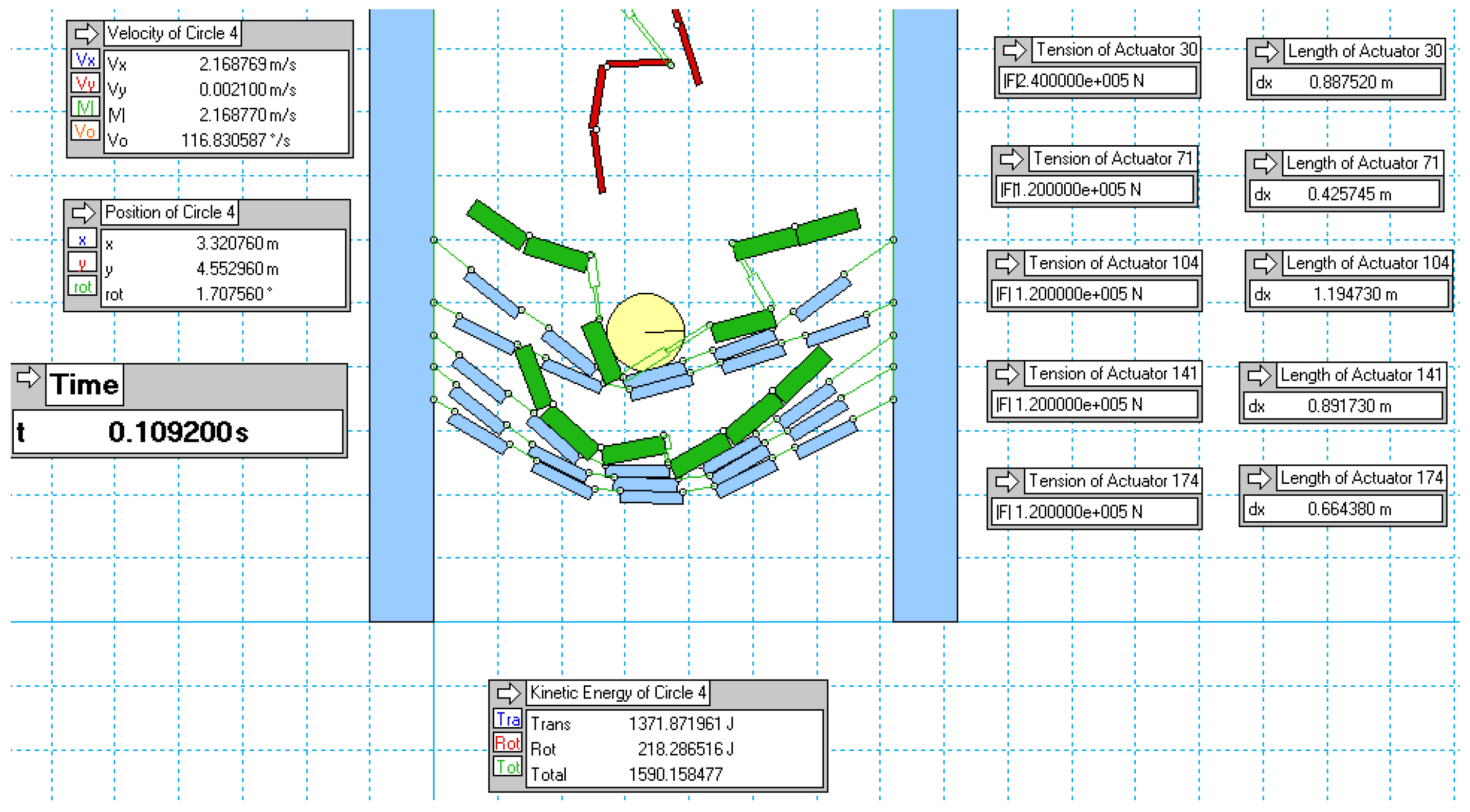The width and height of the screenshot is (1470, 812).
Task: Toggle the Vo channel button in velocity meter
Action: [85, 131]
